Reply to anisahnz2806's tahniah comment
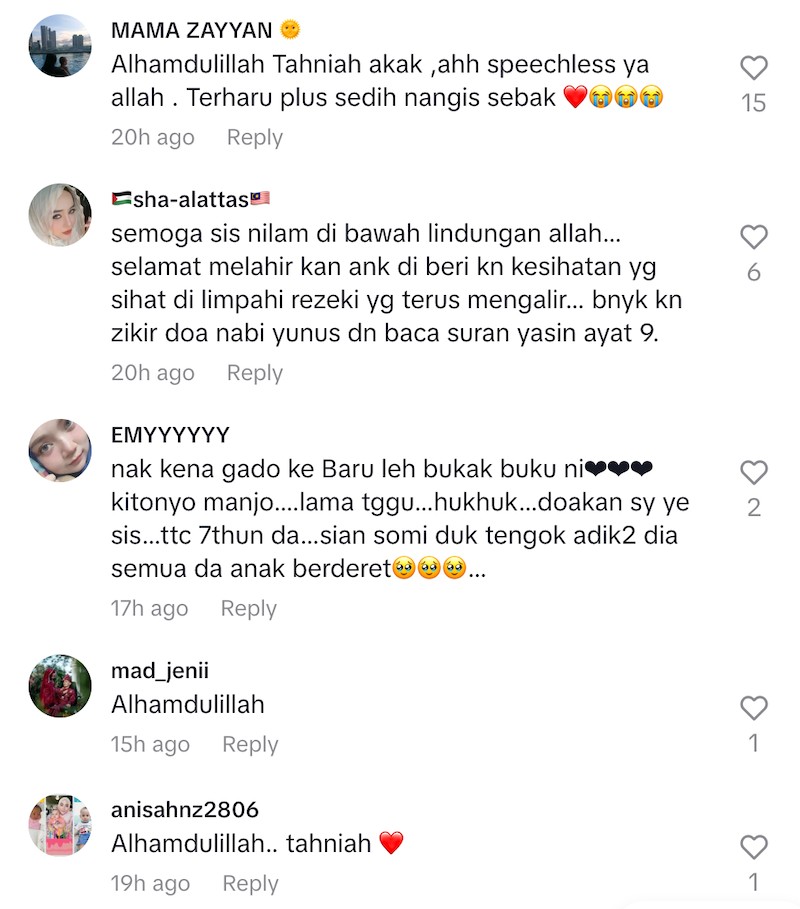 [x=250, y=883]
